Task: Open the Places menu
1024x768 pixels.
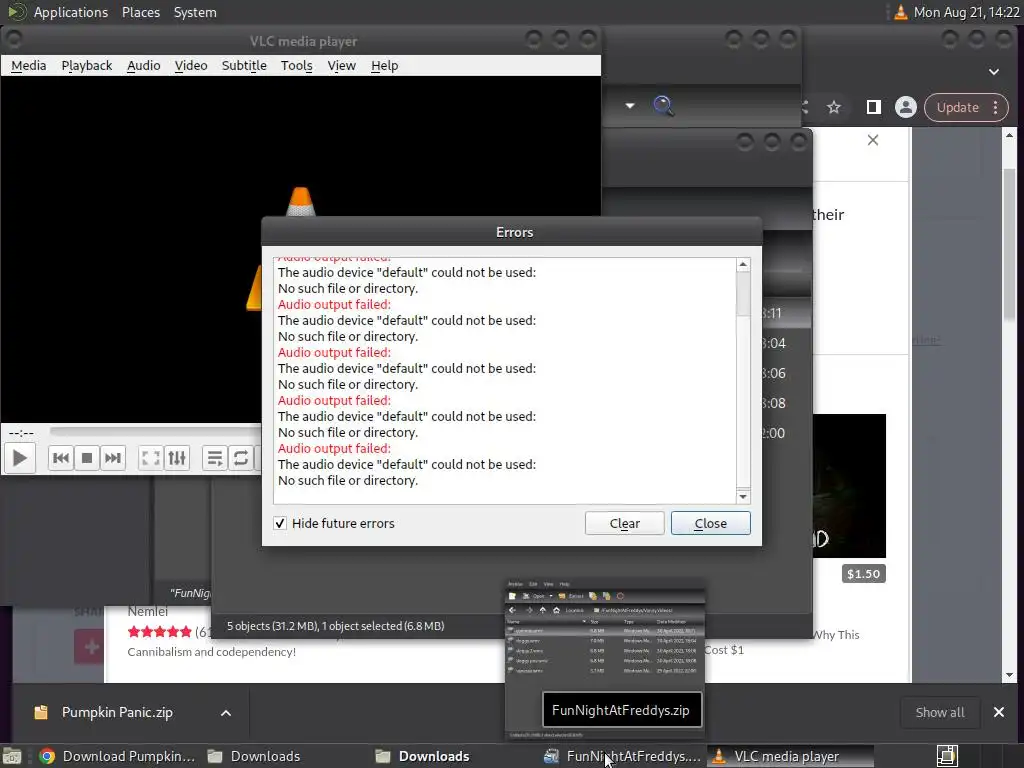Action: click(x=141, y=12)
